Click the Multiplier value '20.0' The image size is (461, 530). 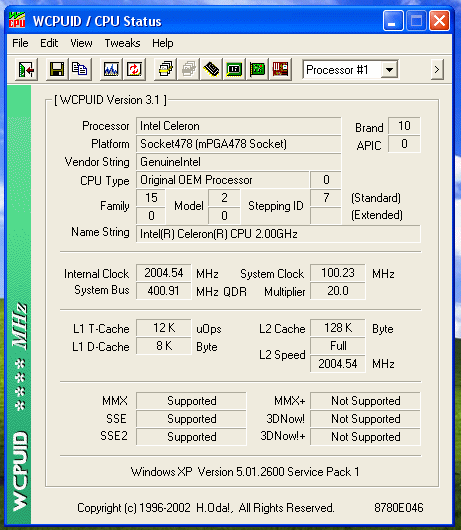[x=338, y=291]
